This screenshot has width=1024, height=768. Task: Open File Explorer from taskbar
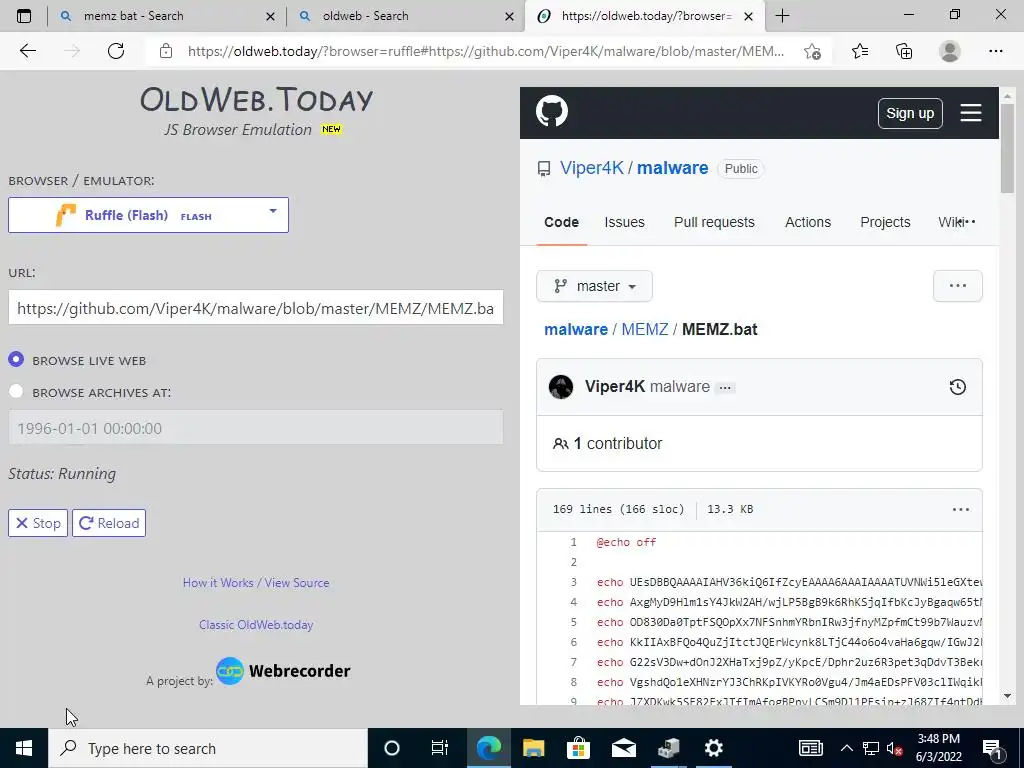pyautogui.click(x=534, y=748)
